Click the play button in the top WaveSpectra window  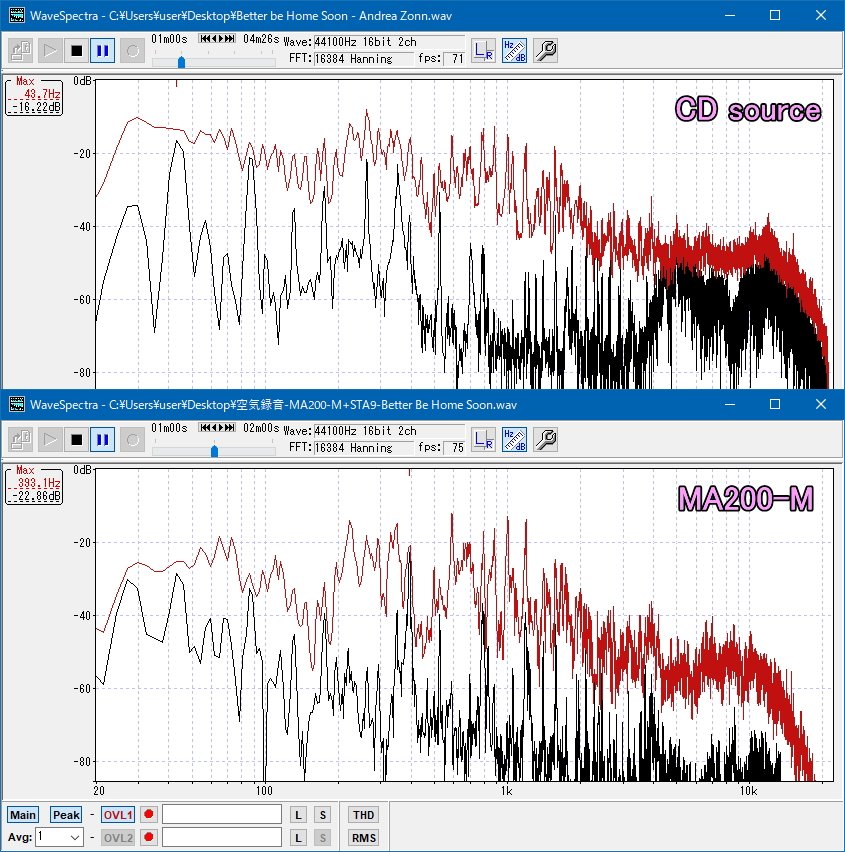click(50, 51)
